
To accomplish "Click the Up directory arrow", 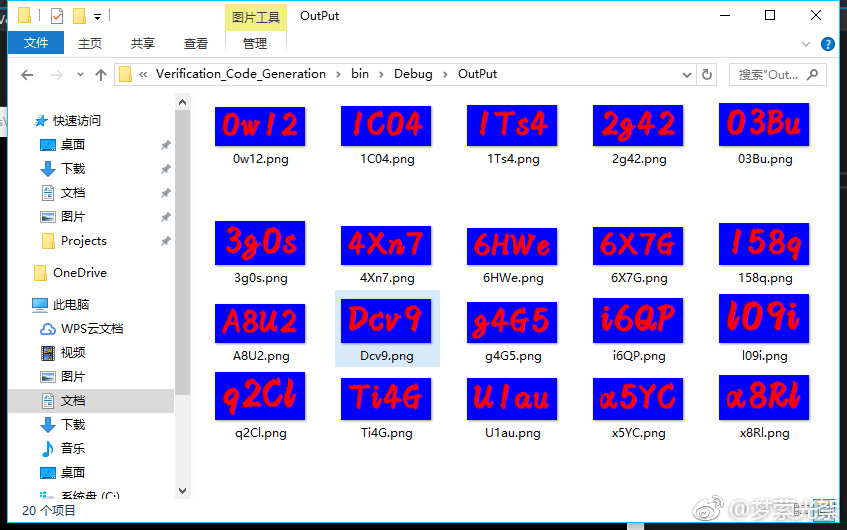I will pos(101,75).
